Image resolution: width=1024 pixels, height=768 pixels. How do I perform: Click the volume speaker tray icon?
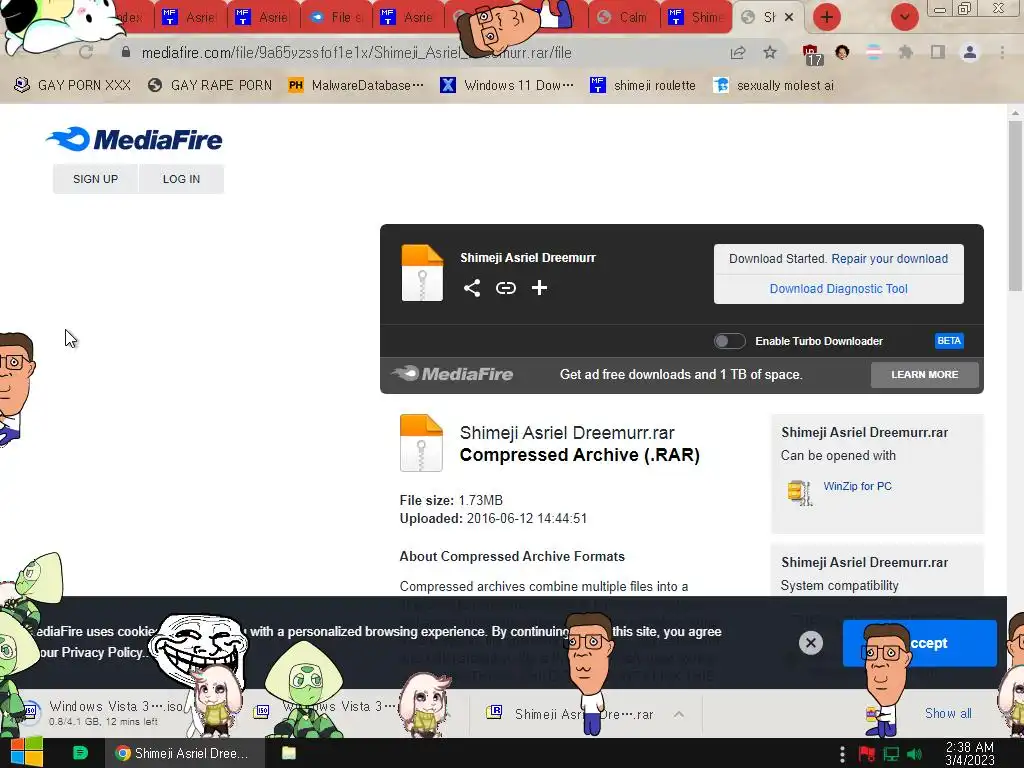coord(914,754)
